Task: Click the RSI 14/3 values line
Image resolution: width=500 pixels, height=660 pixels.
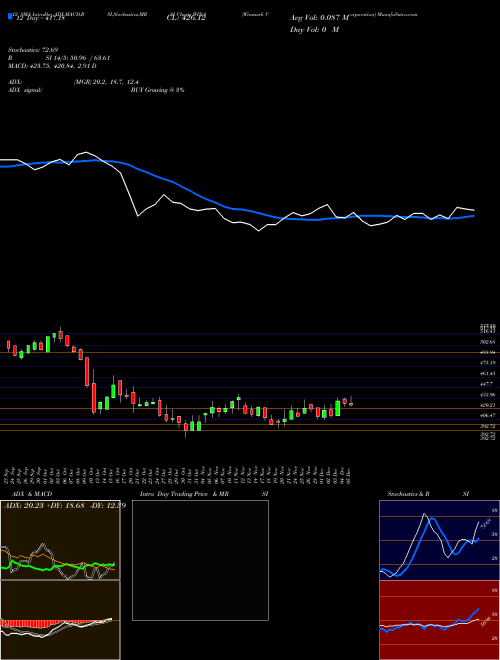Action: (x=59, y=58)
